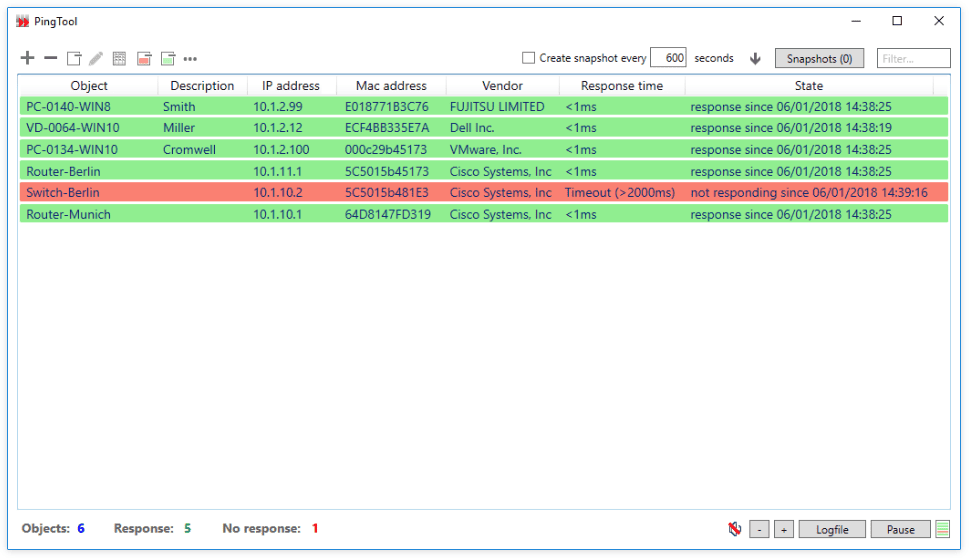
Task: Open the three-dots more options menu
Action: pos(190,59)
